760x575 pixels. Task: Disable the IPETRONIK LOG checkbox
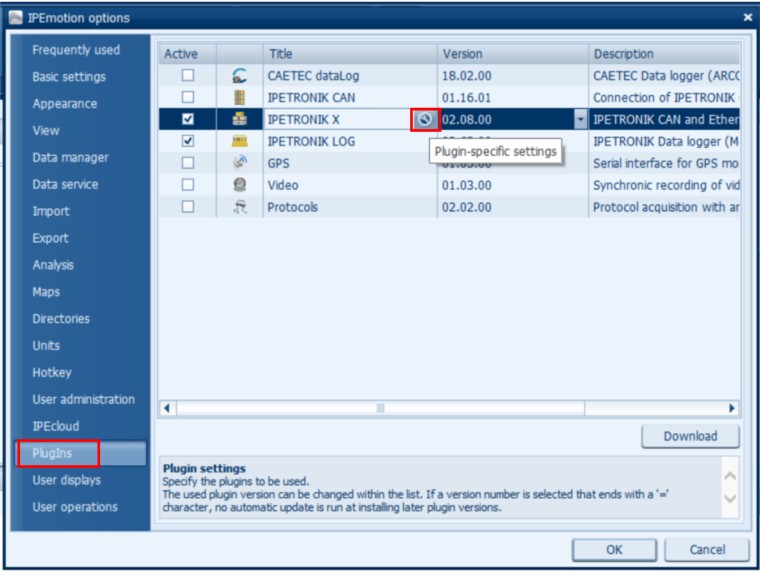(x=188, y=141)
